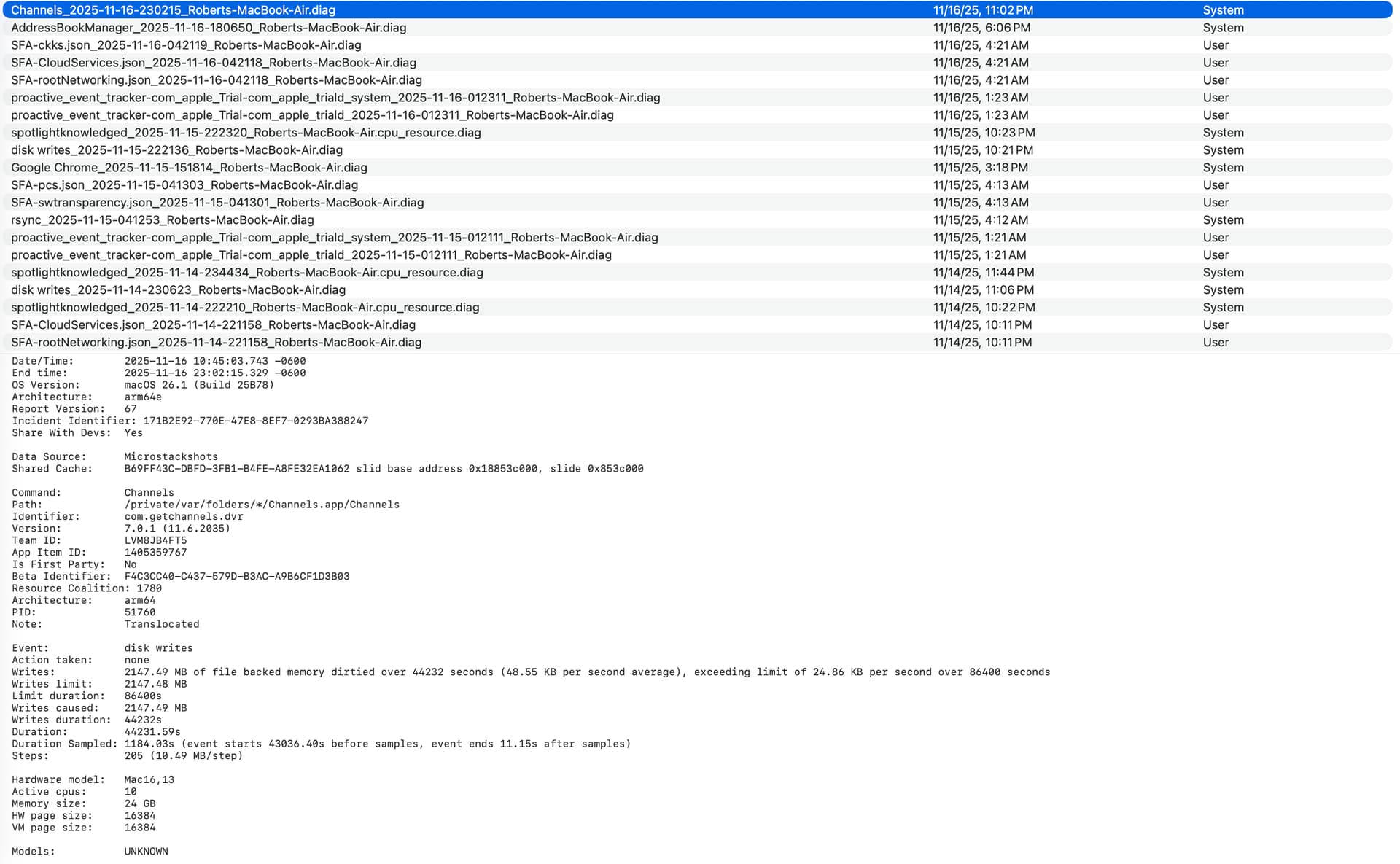Open the AddressBookManager_2025-11-16 diag report
The height and width of the screenshot is (864, 1400).
tap(209, 28)
